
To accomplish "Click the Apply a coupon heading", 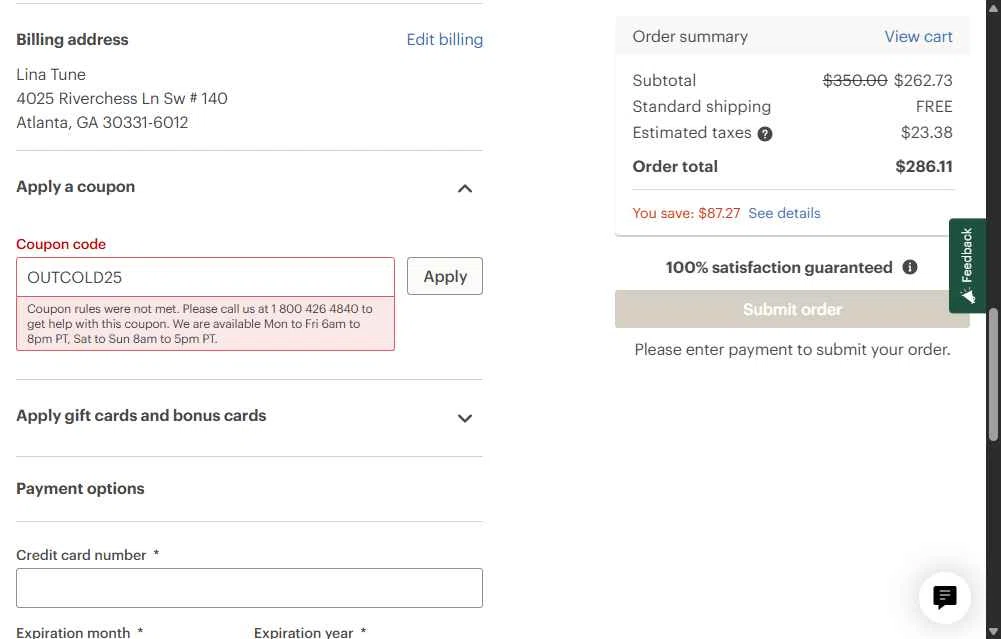I will (x=76, y=187).
